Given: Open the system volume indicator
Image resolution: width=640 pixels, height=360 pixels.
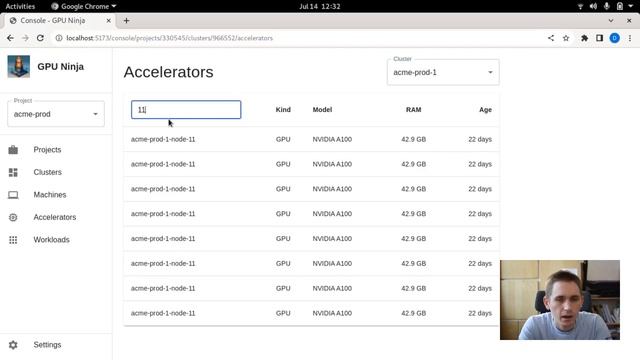Looking at the screenshot, I should point(593,6).
